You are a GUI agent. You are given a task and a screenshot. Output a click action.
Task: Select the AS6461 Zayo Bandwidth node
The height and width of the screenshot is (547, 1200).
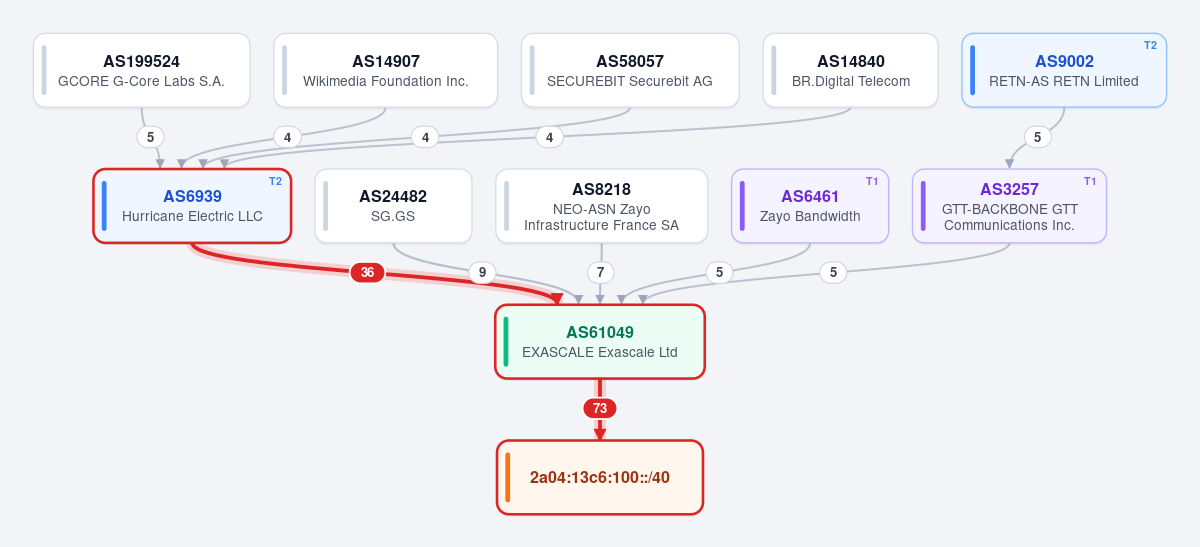810,206
